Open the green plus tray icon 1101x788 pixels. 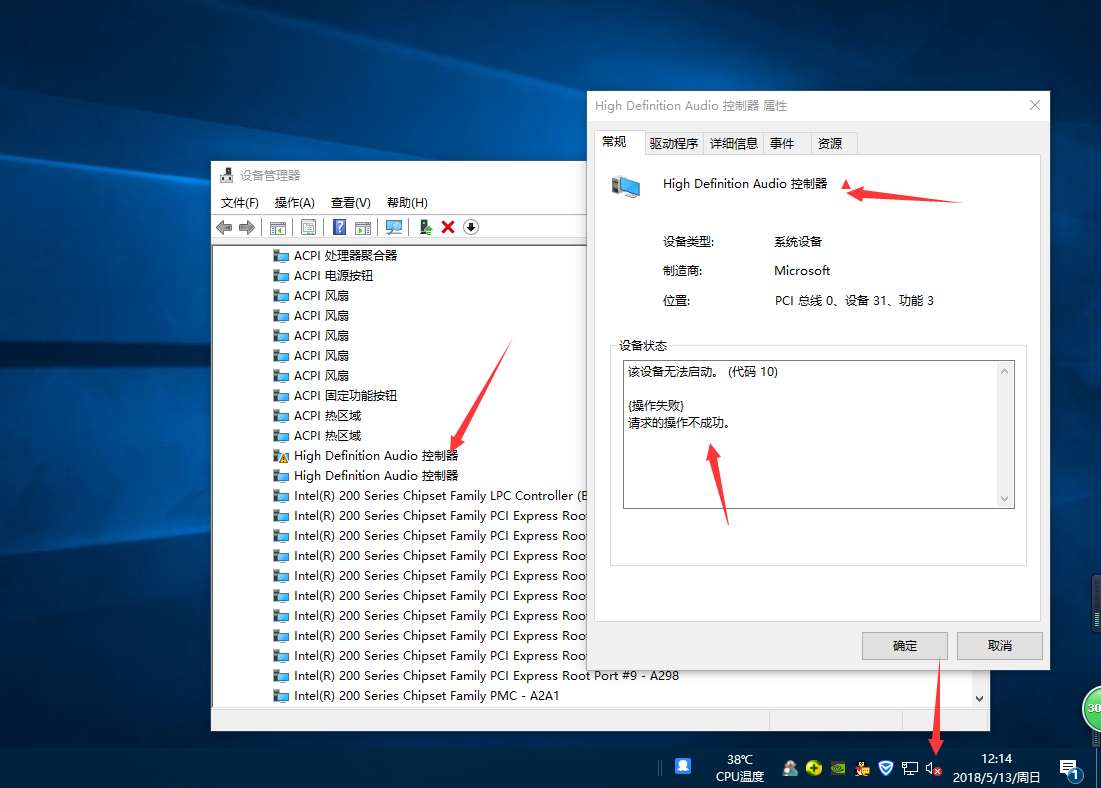[x=814, y=768]
